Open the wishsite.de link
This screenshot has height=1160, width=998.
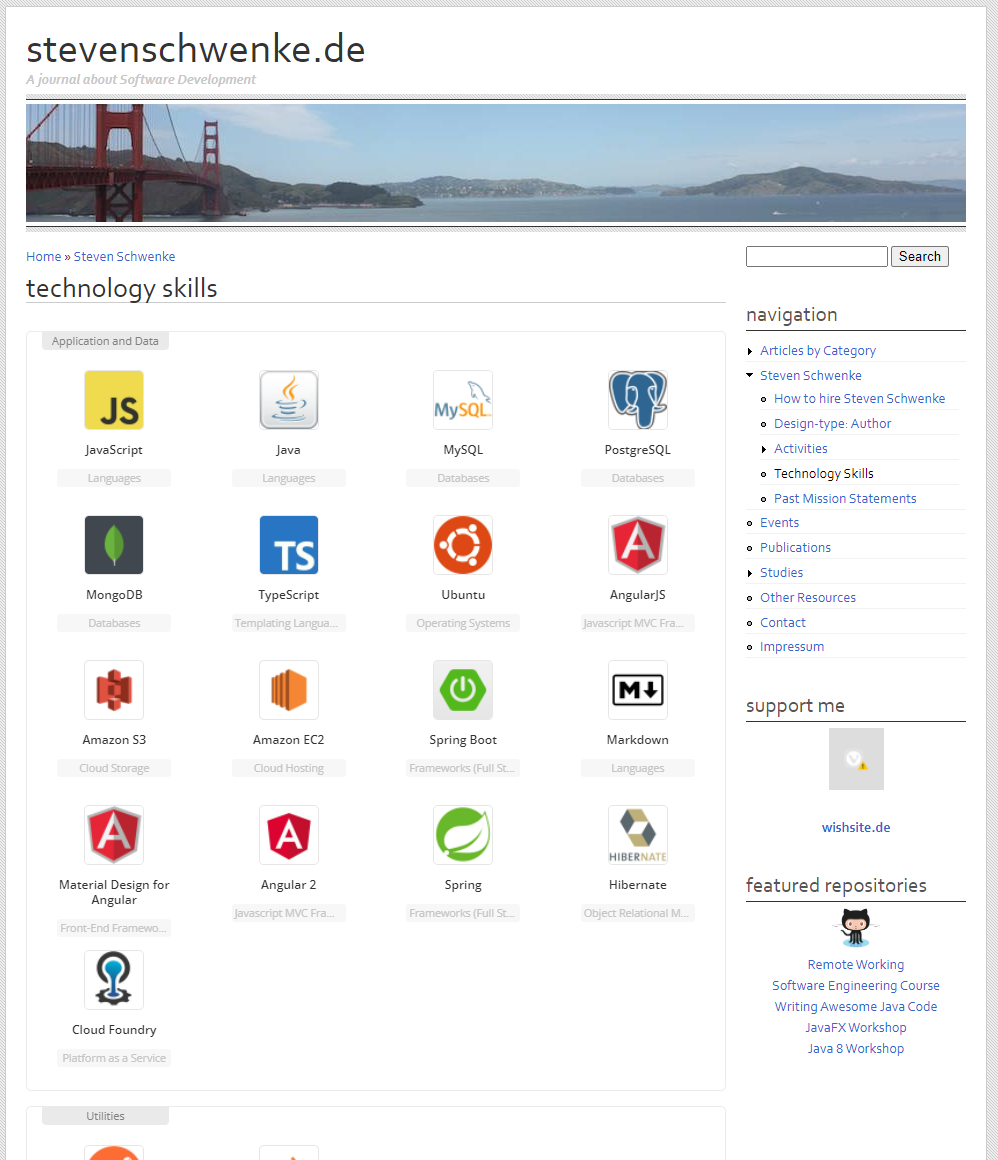click(856, 828)
